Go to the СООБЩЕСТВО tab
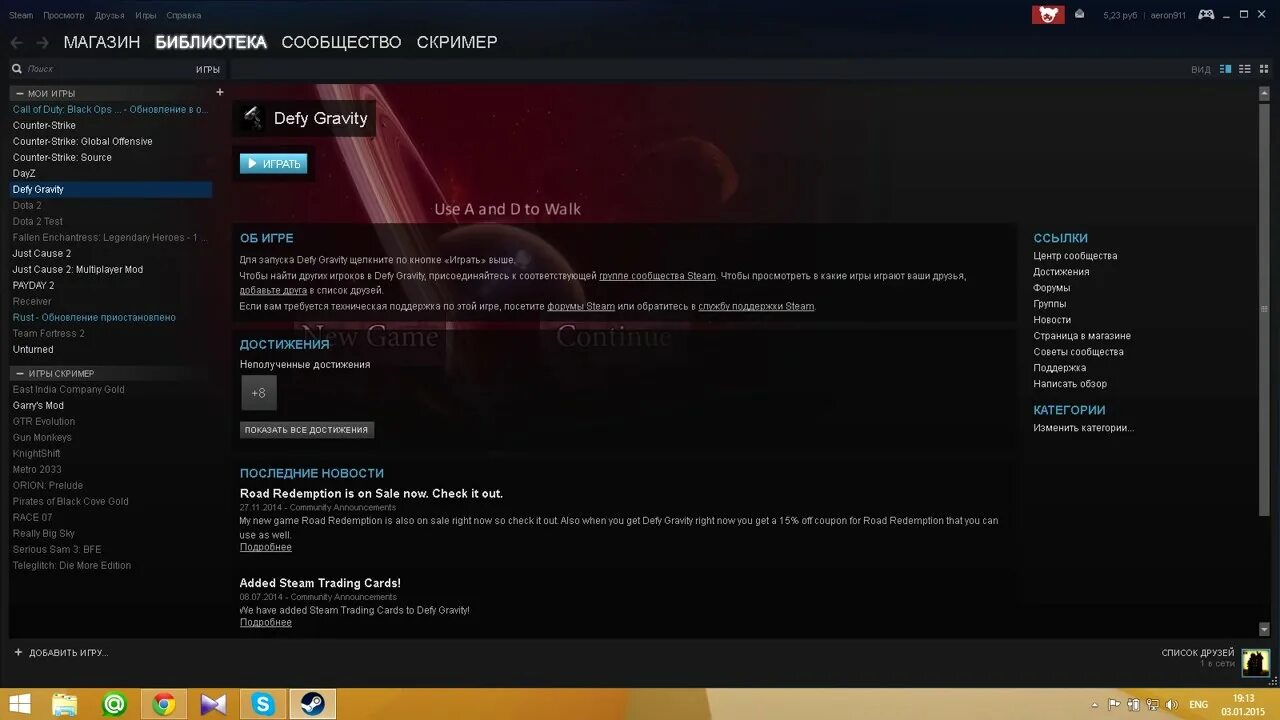This screenshot has height=720, width=1280. (341, 42)
